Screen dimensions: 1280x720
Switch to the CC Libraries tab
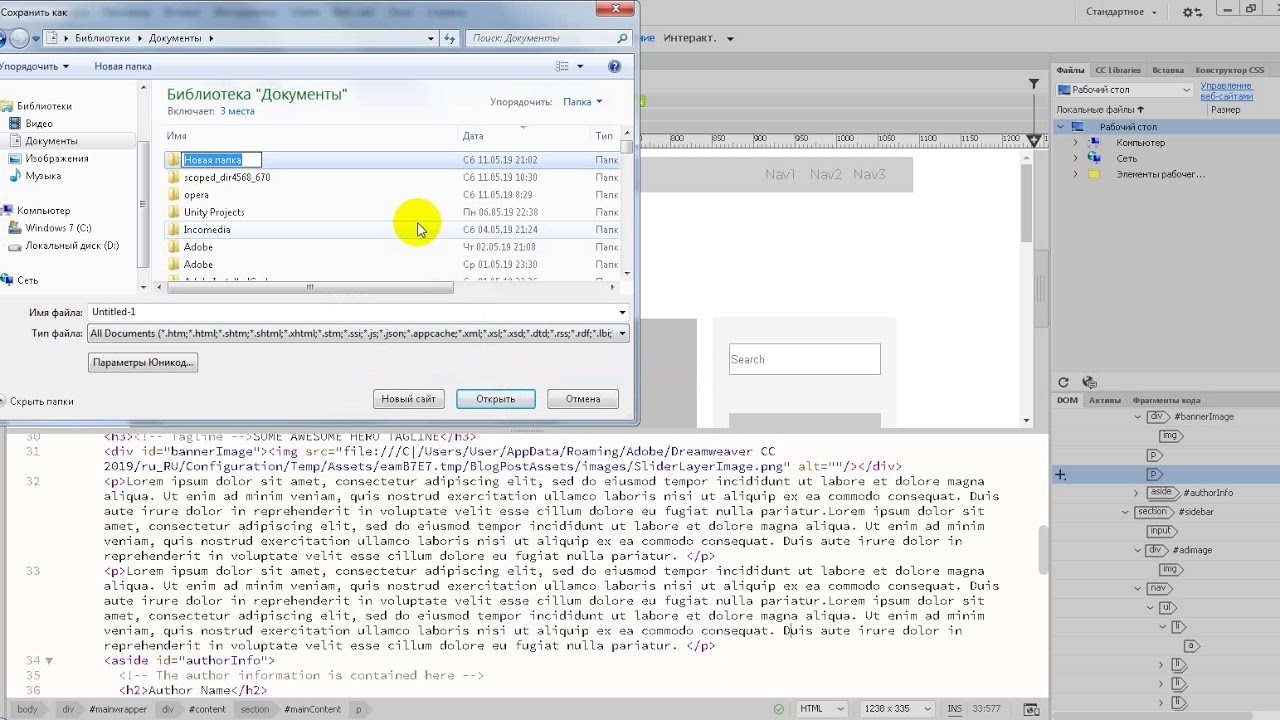click(1117, 70)
